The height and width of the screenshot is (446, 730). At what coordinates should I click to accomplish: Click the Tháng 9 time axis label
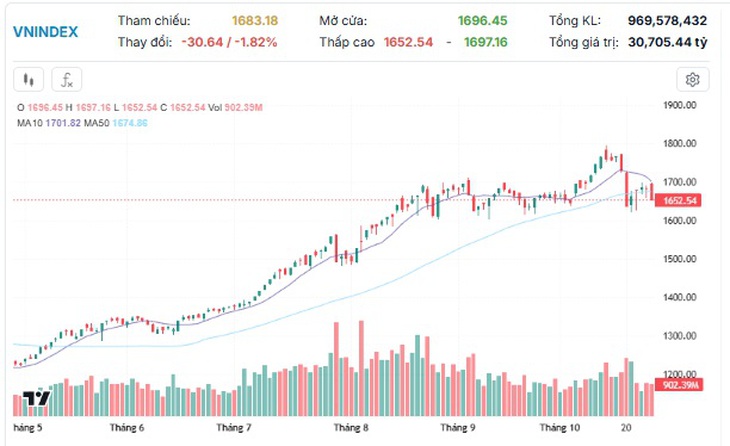pos(458,427)
